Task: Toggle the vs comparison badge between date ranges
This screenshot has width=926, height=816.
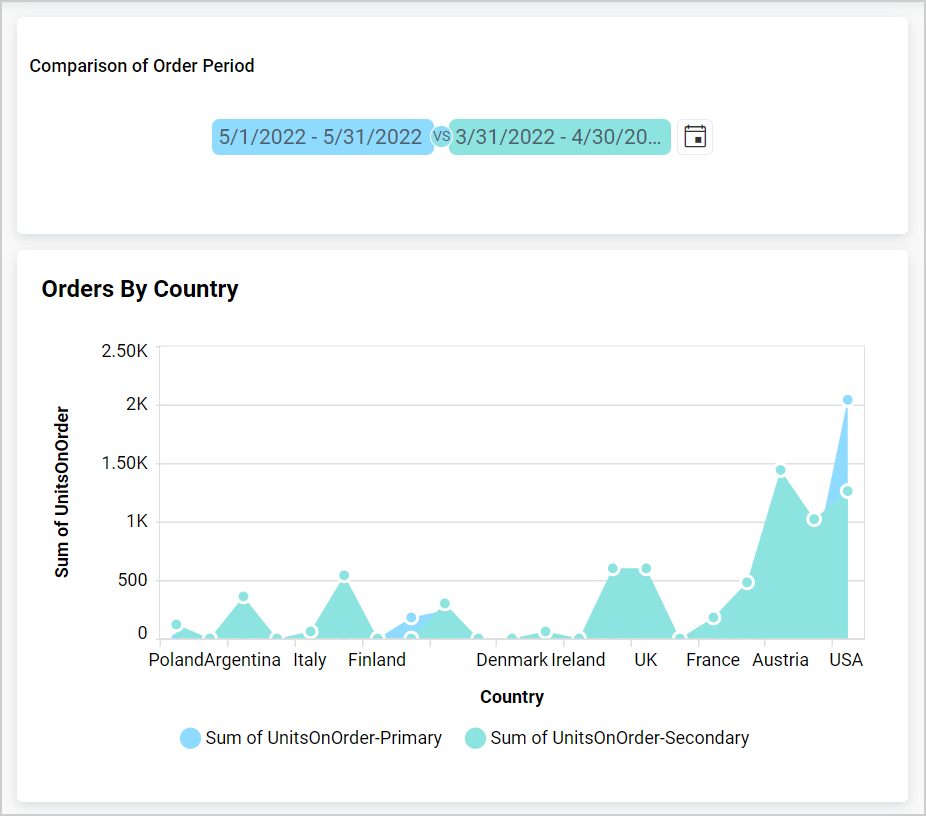Action: coord(441,136)
